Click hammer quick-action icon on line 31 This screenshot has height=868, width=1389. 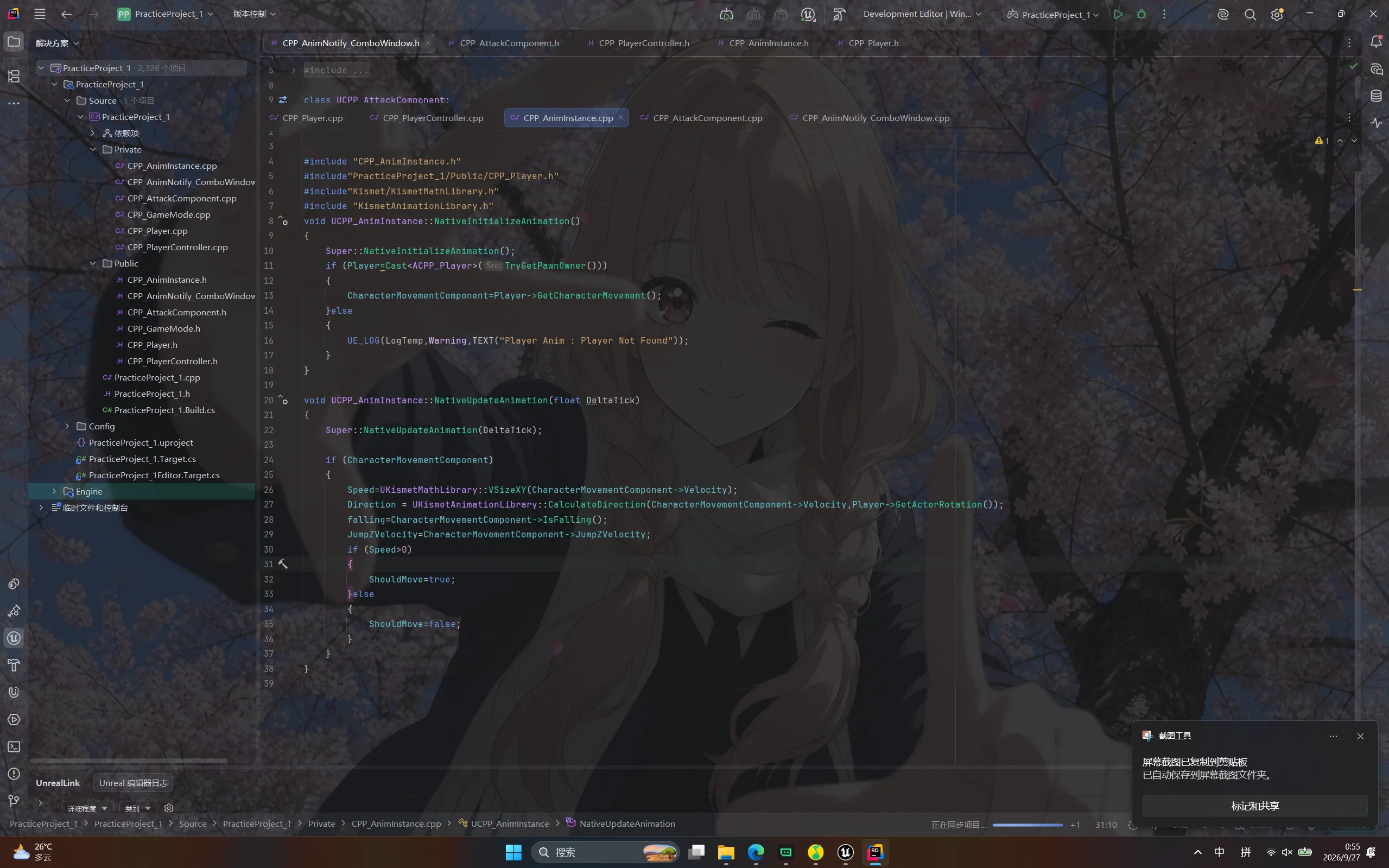282,564
